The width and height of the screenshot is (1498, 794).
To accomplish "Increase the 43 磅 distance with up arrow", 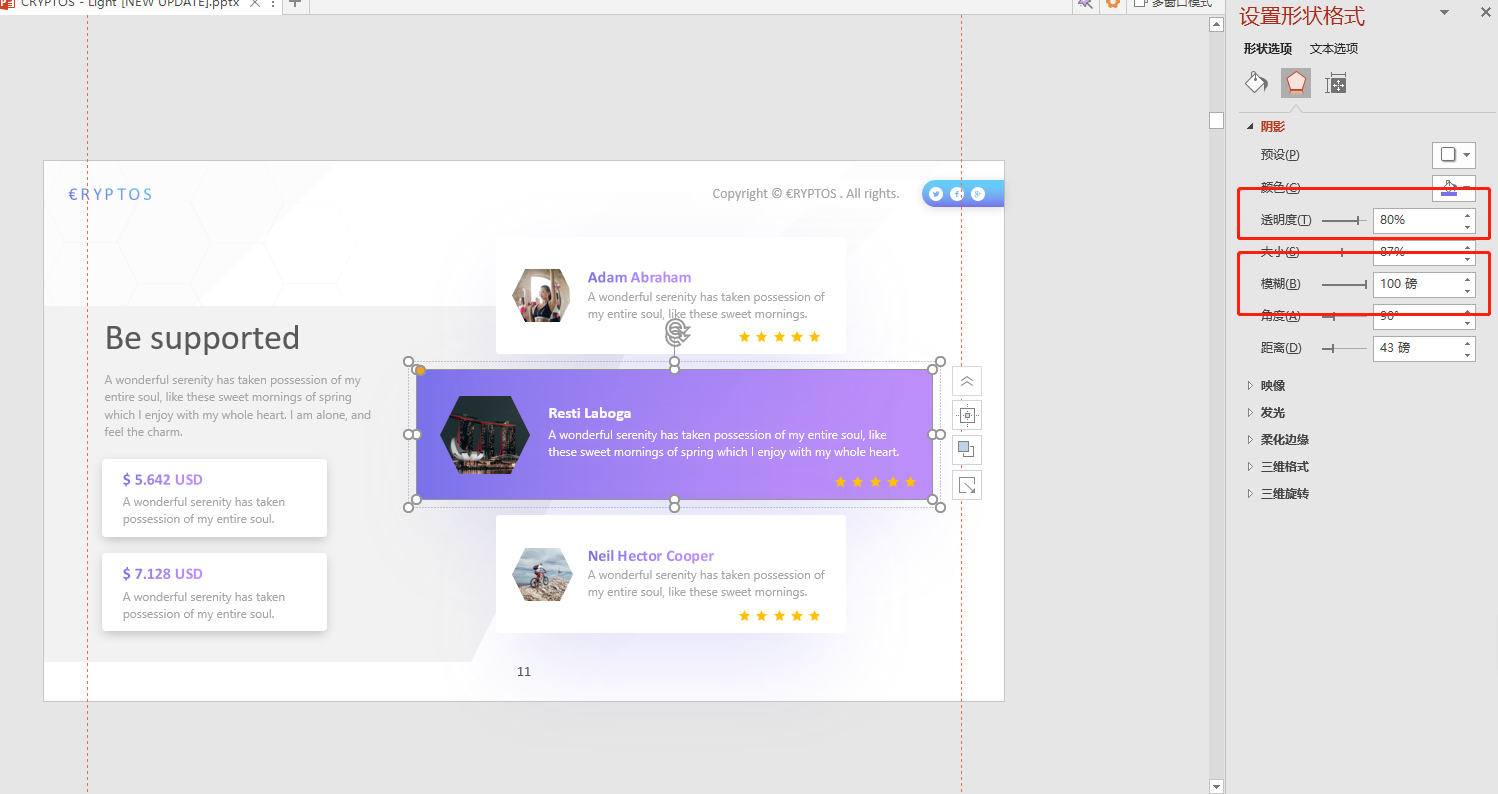I will point(1467,343).
